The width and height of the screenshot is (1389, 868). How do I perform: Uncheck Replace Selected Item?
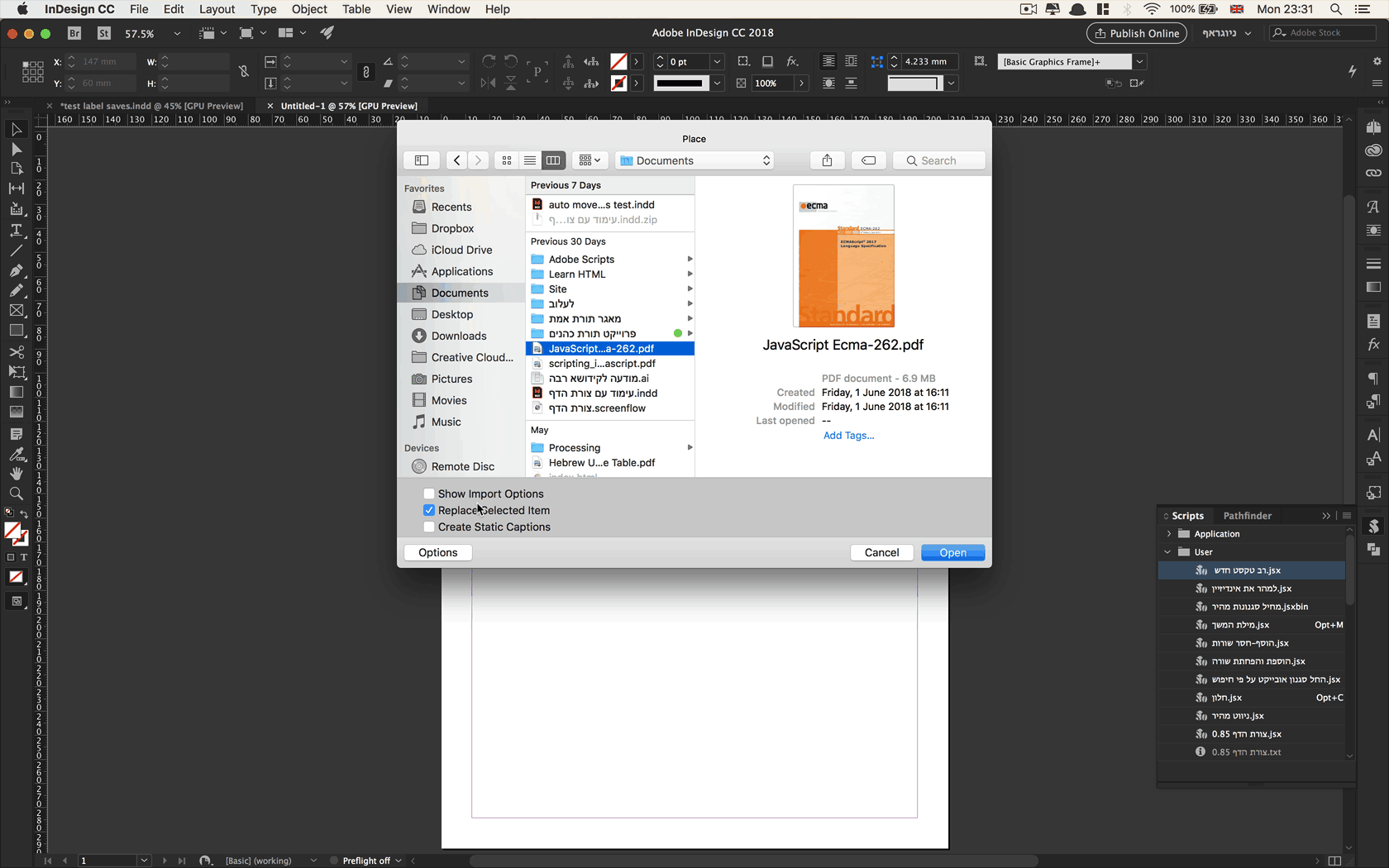[x=429, y=510]
